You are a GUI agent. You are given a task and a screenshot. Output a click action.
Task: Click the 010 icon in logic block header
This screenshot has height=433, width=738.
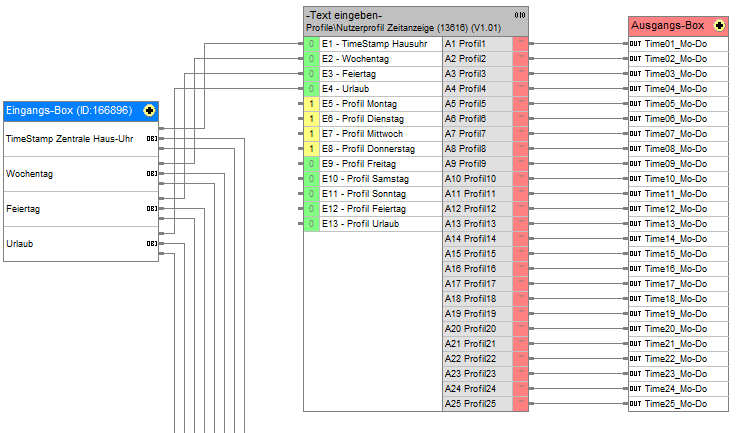(519, 15)
